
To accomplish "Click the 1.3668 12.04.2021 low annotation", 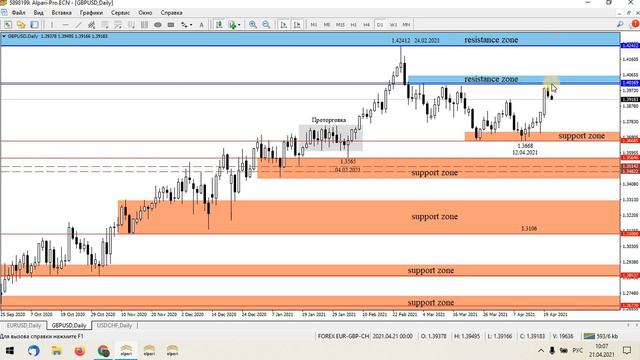I will pyautogui.click(x=525, y=149).
